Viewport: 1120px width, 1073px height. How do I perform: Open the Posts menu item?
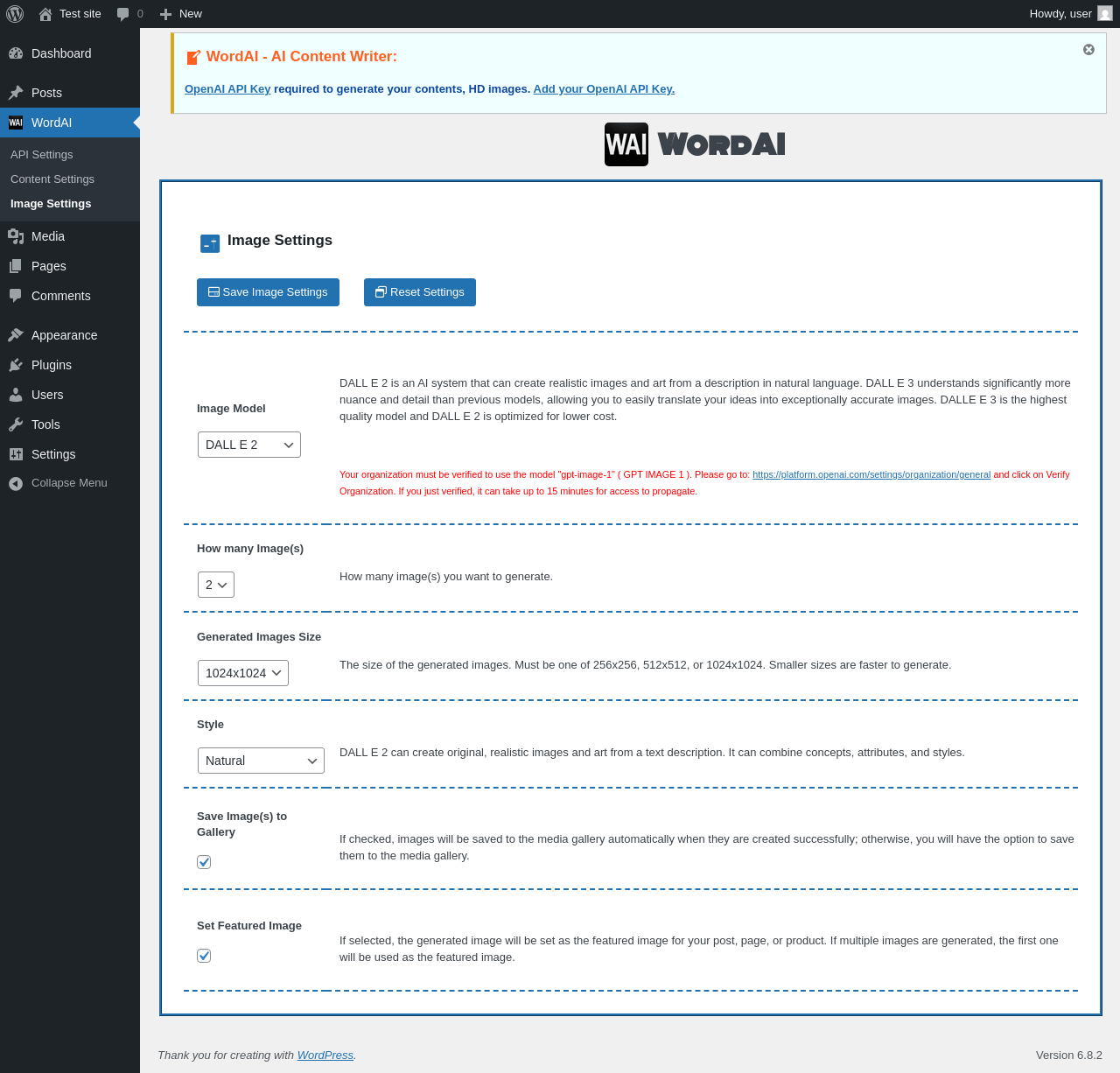click(x=70, y=93)
